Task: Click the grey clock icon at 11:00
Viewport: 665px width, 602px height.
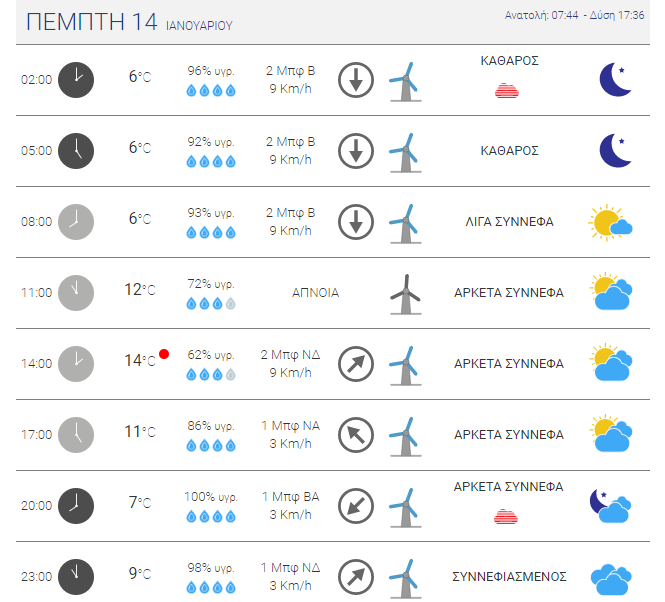Action: [x=76, y=293]
